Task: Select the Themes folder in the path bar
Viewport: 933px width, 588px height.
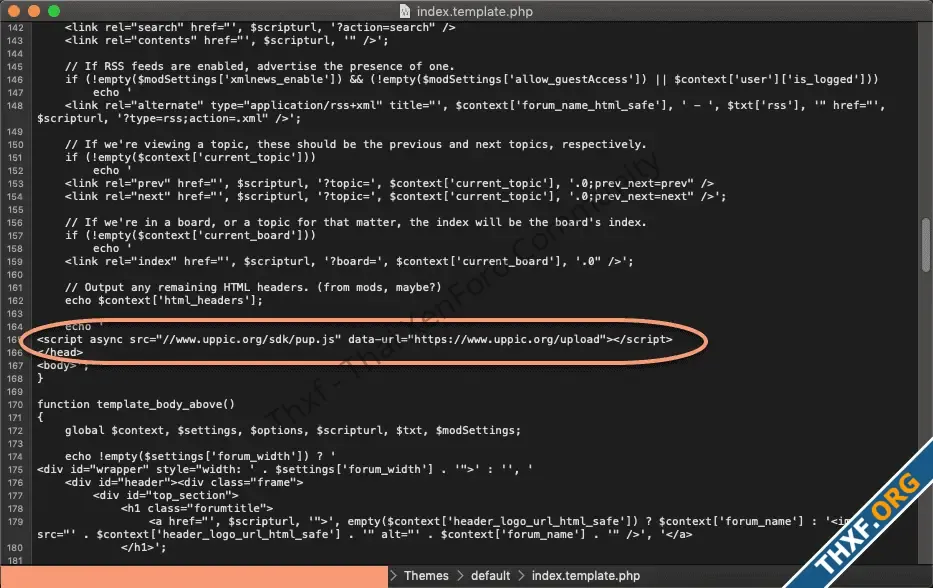Action: coord(426,576)
